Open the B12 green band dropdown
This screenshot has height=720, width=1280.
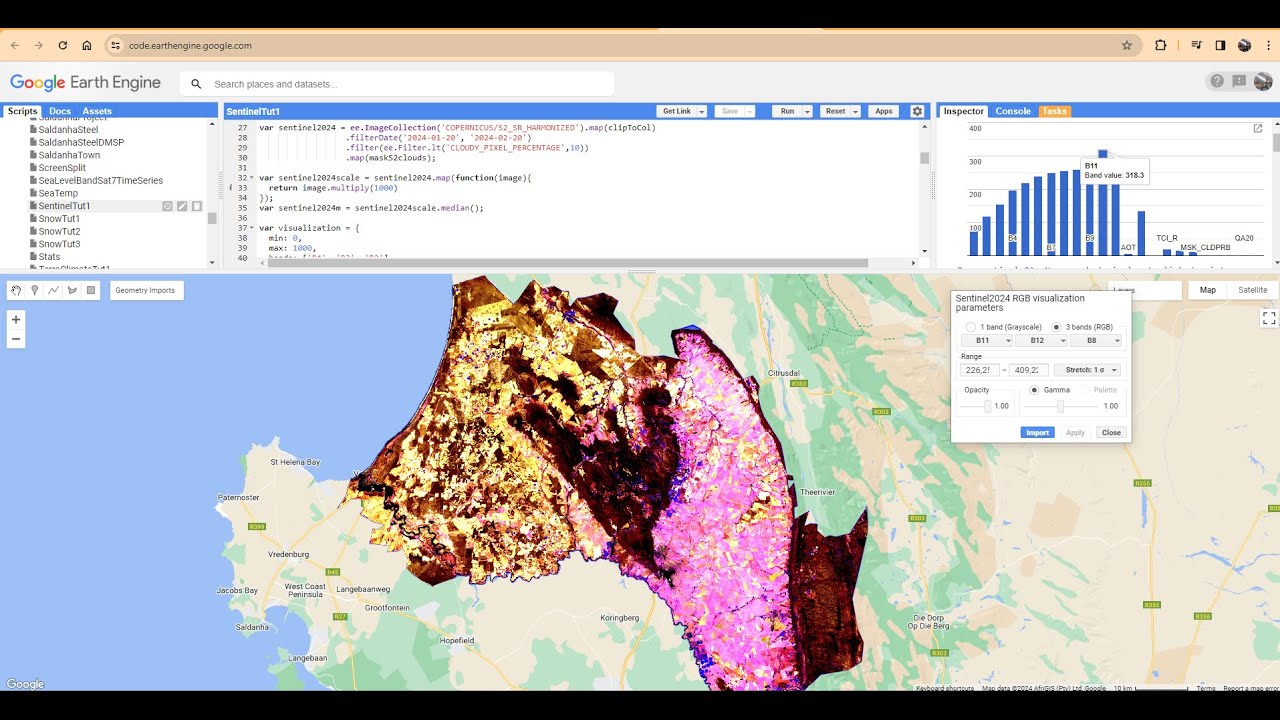click(1041, 341)
